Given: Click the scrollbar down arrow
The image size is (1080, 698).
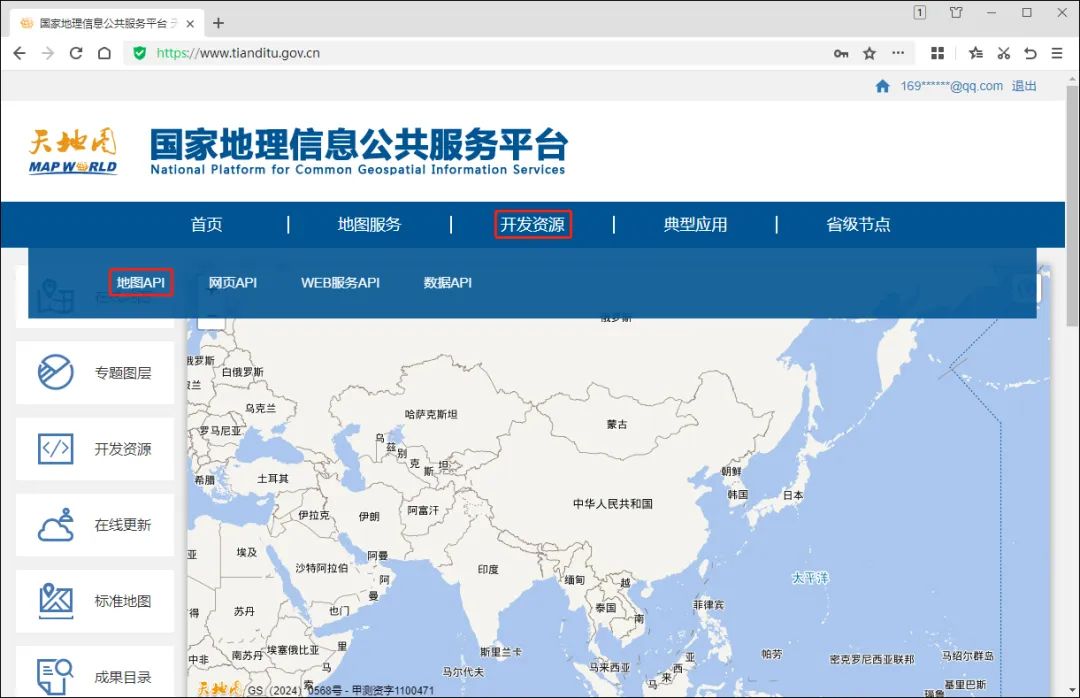Looking at the screenshot, I should [1072, 690].
